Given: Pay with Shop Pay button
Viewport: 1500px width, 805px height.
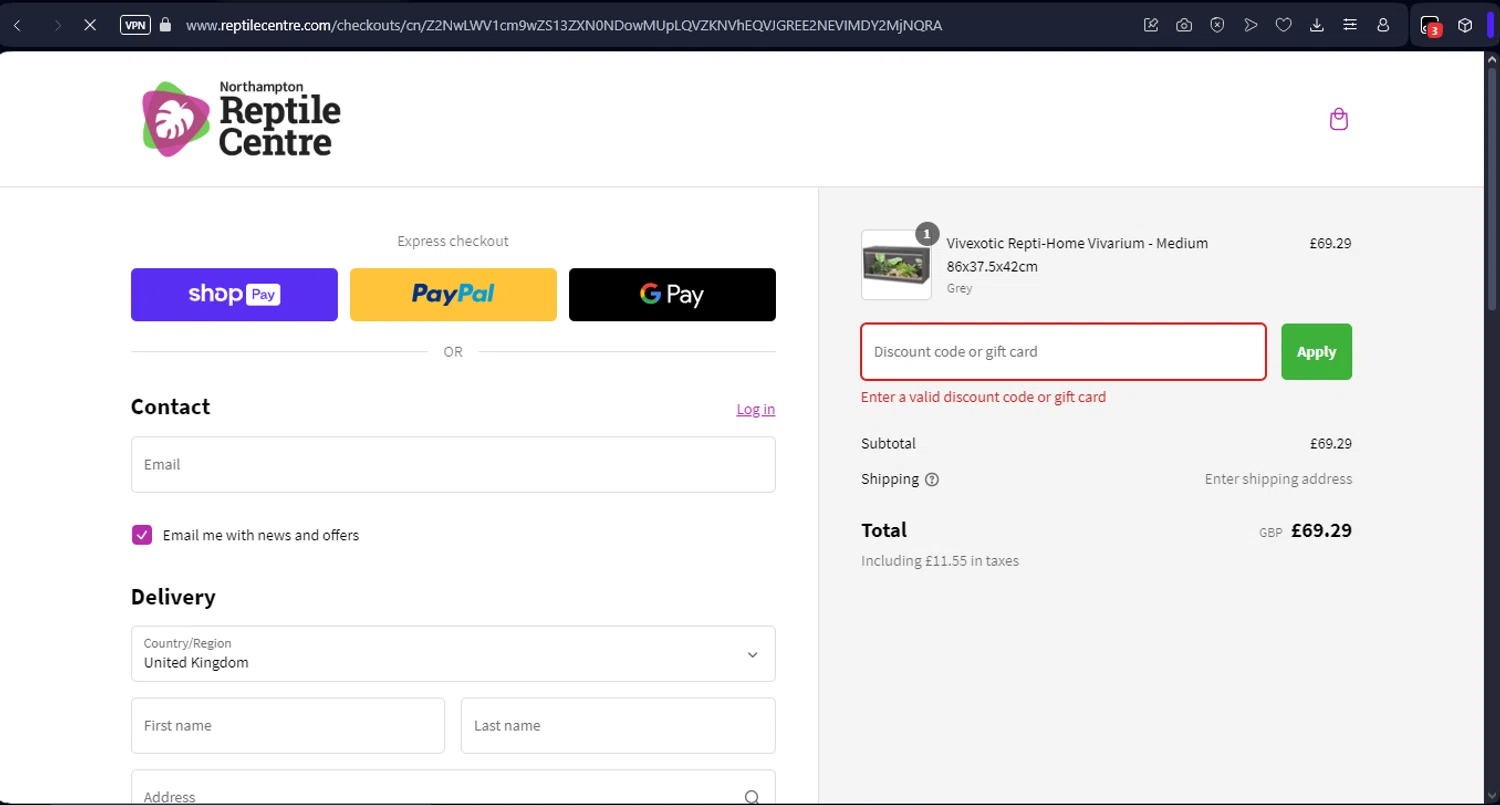Looking at the screenshot, I should pyautogui.click(x=234, y=294).
